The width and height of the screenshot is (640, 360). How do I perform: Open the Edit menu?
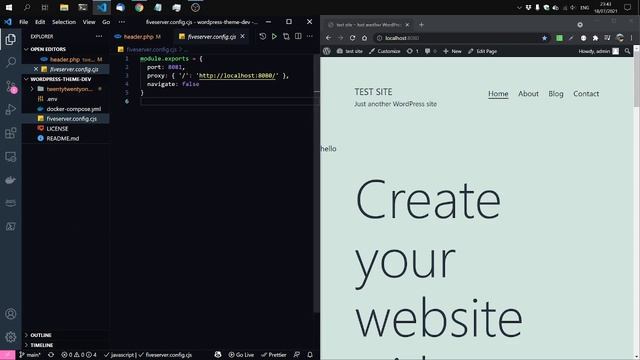[x=40, y=22]
